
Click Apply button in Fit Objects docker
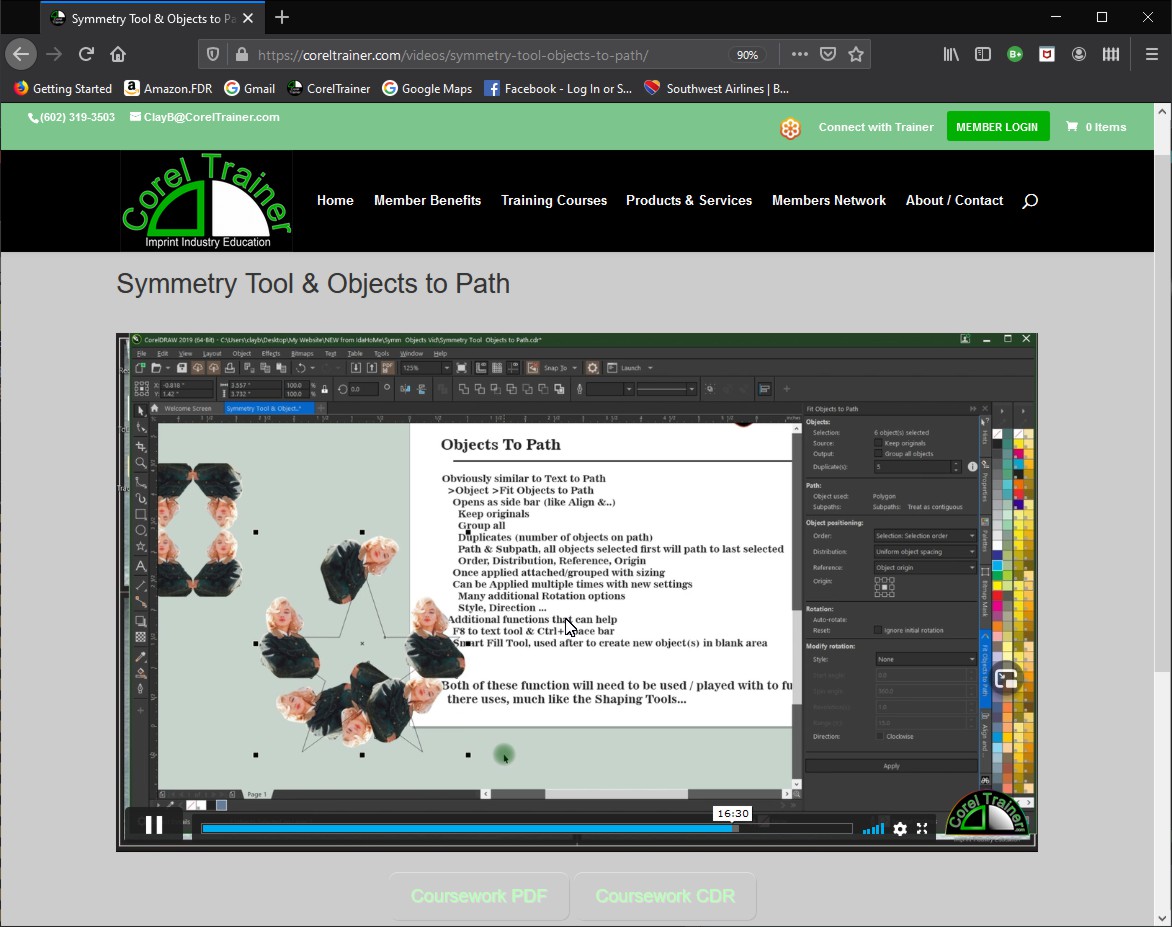891,766
